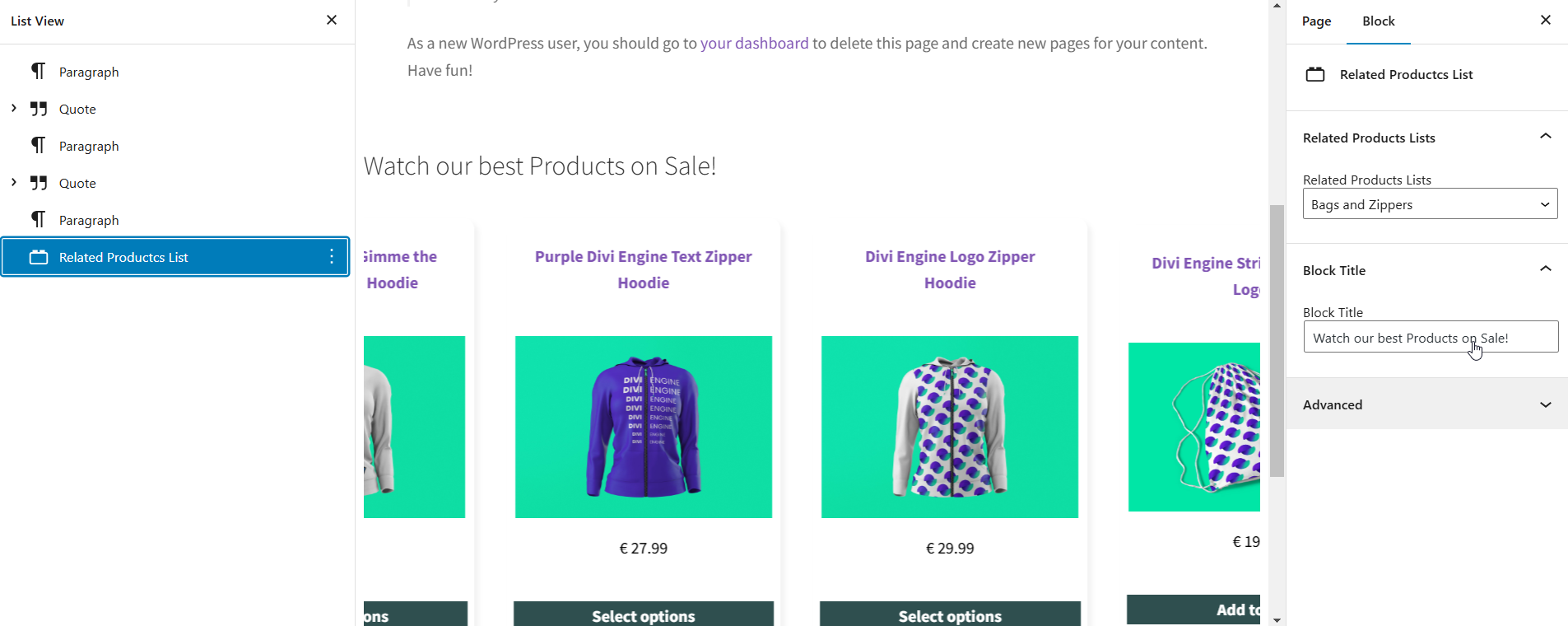Switch to the Block tab
The width and height of the screenshot is (1568, 626).
[1378, 21]
